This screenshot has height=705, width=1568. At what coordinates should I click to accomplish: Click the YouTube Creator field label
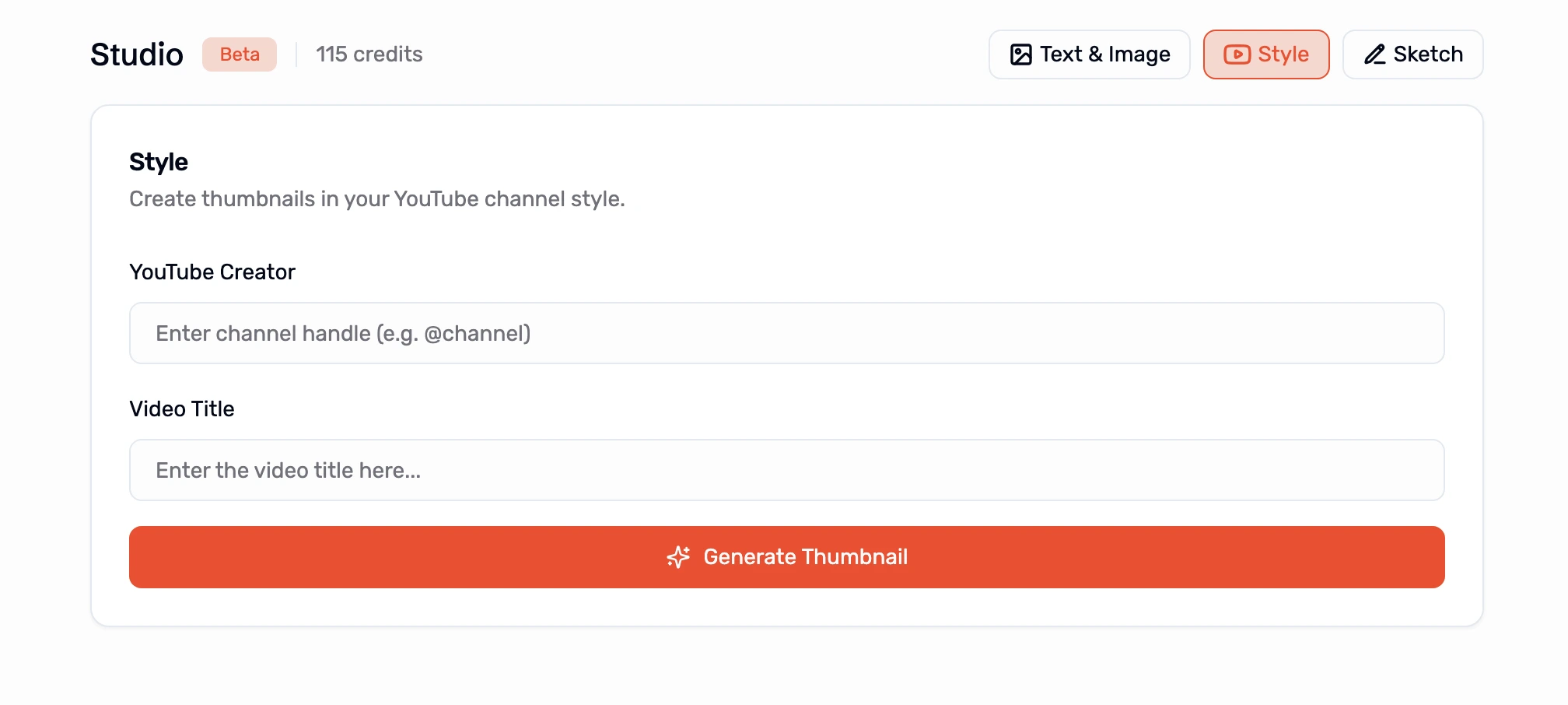coord(212,272)
